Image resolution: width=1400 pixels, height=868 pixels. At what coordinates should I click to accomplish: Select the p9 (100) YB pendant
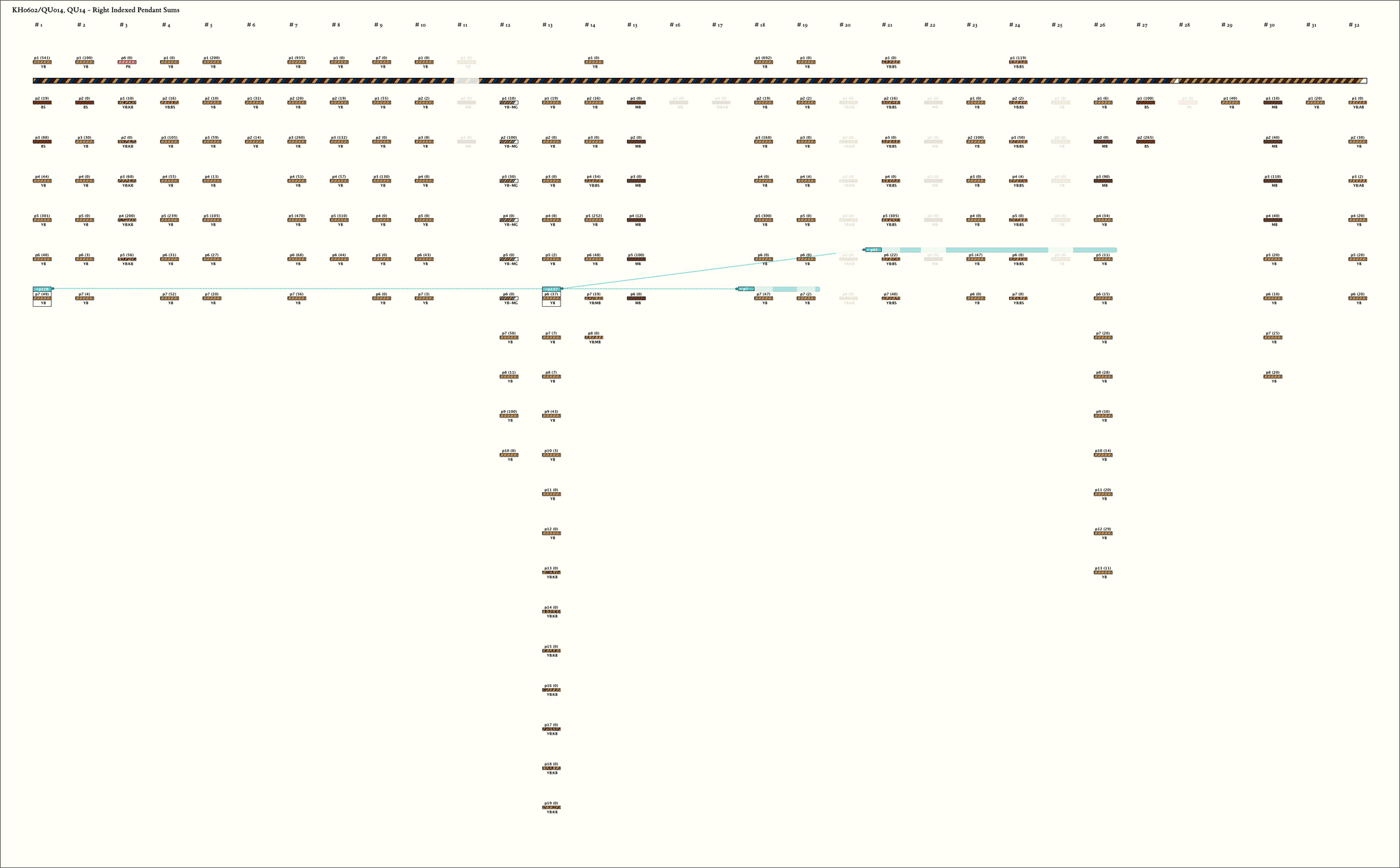509,416
